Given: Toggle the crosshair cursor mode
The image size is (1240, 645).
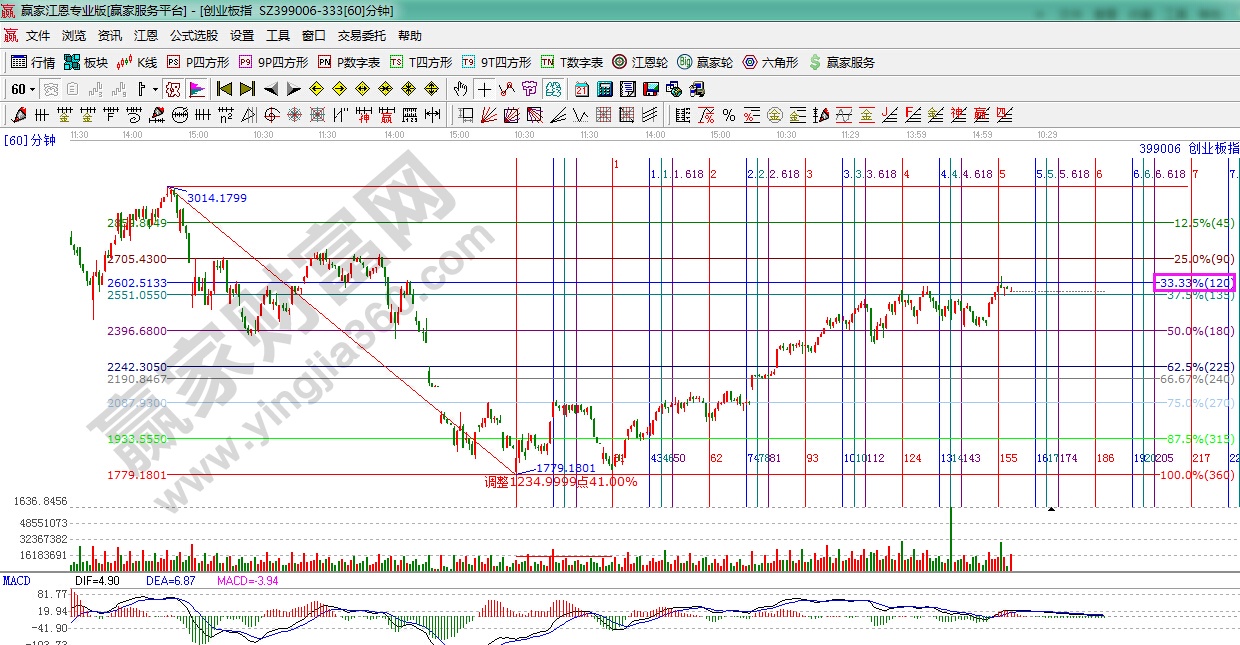Looking at the screenshot, I should pos(484,89).
